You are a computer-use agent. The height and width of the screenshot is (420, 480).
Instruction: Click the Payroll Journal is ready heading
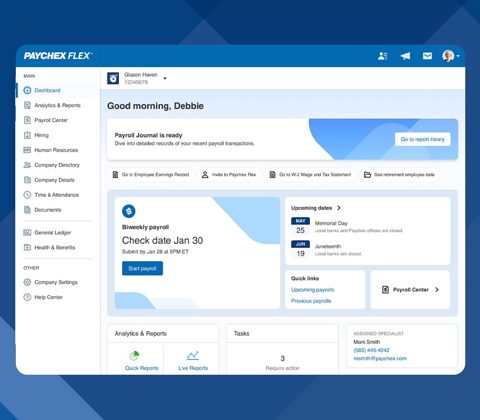(x=148, y=135)
